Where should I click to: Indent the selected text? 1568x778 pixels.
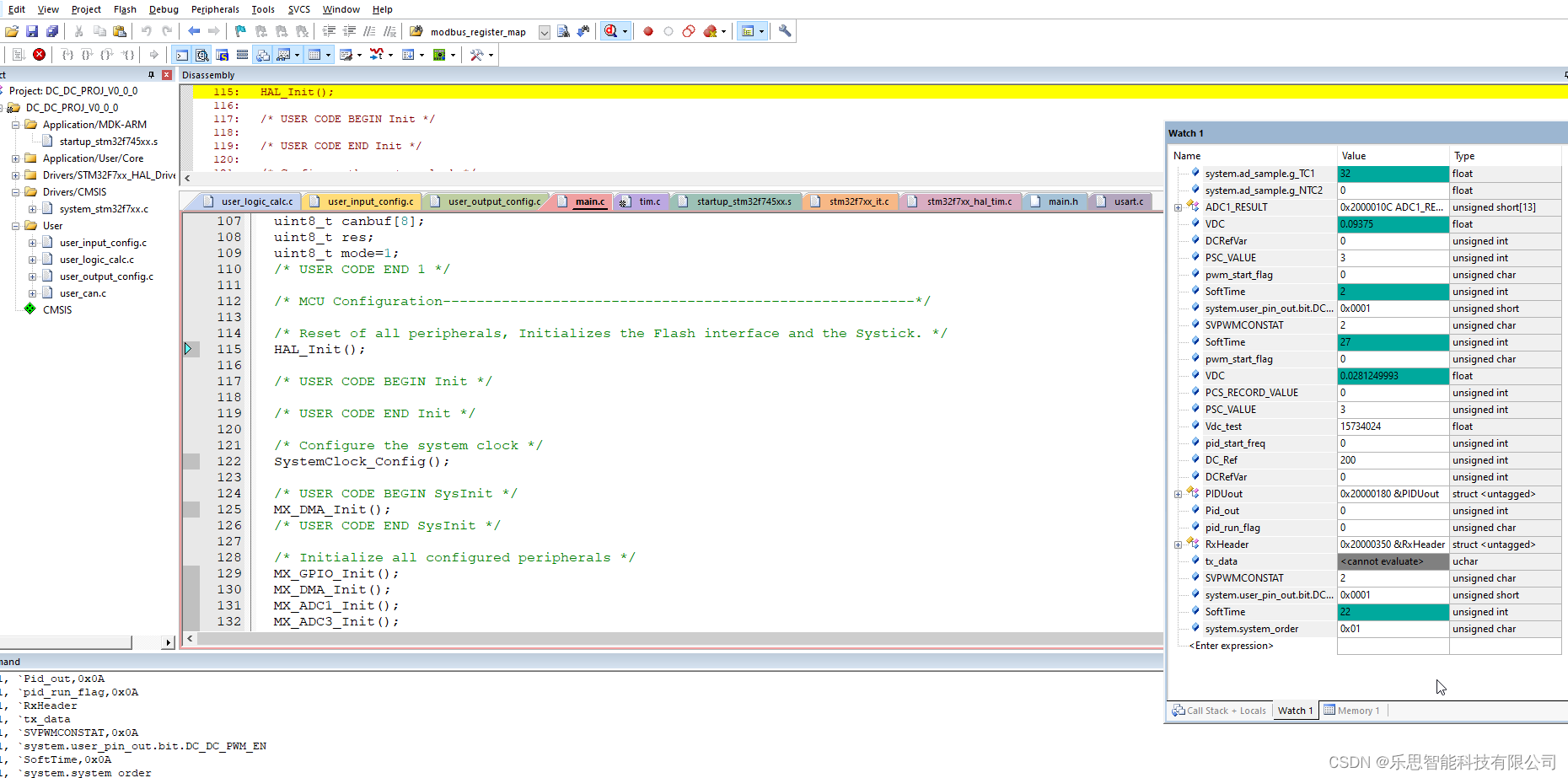pos(329,31)
